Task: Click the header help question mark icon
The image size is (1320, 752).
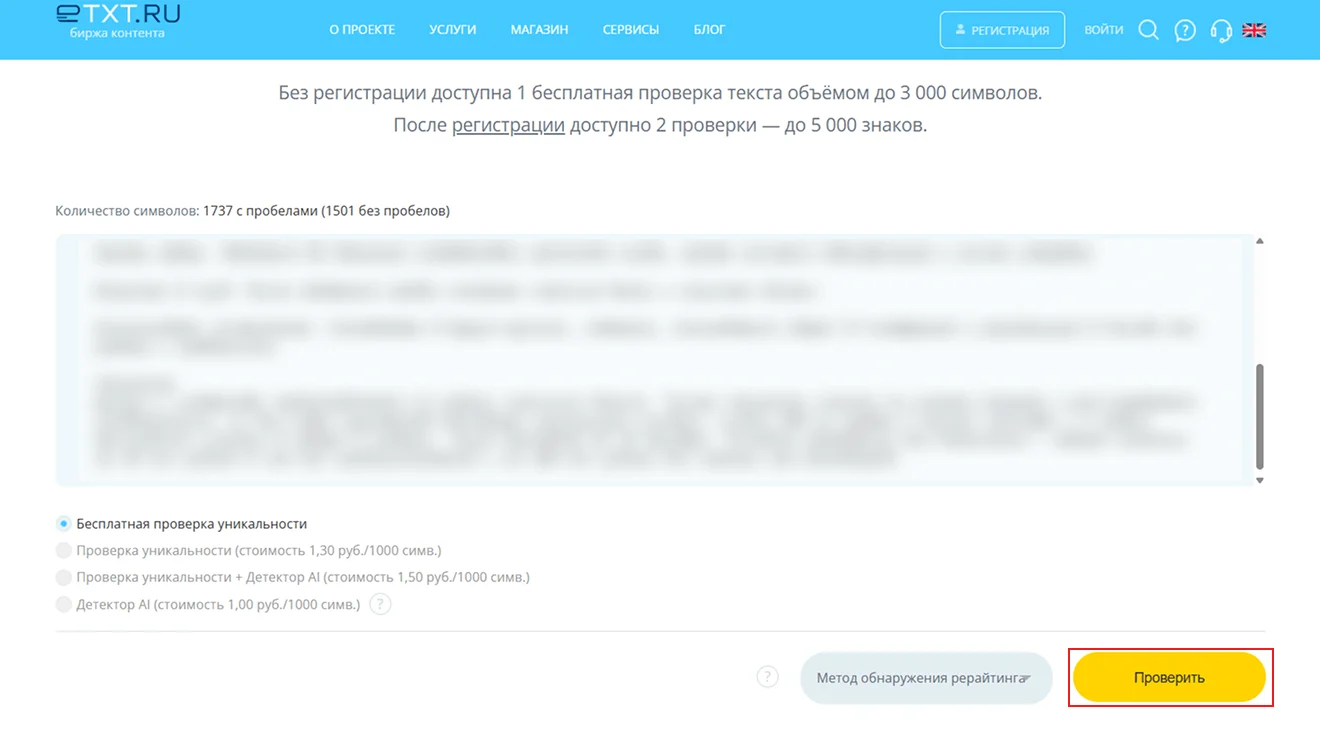Action: pos(1185,30)
